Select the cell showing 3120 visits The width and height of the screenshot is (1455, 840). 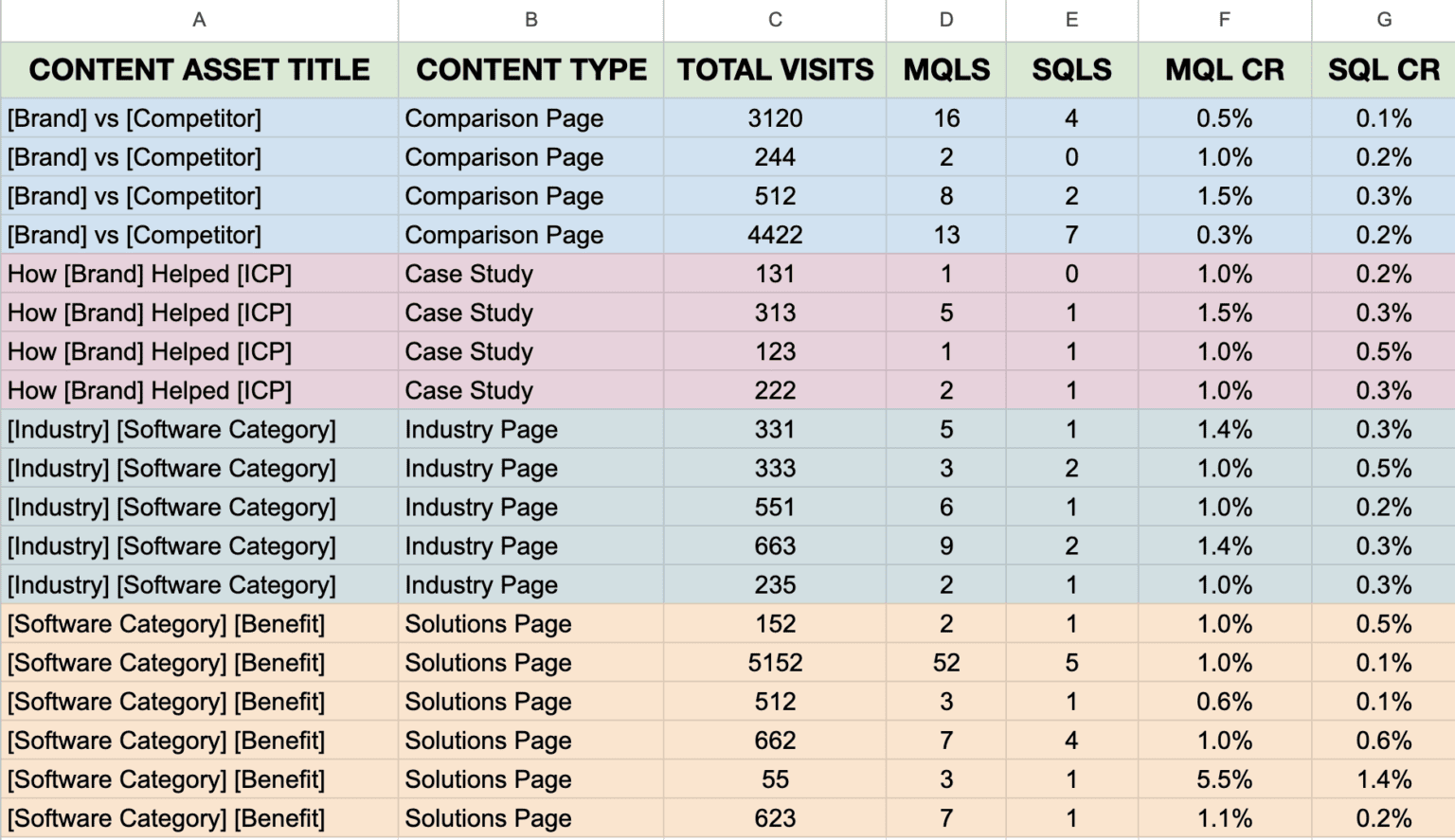pyautogui.click(x=775, y=118)
